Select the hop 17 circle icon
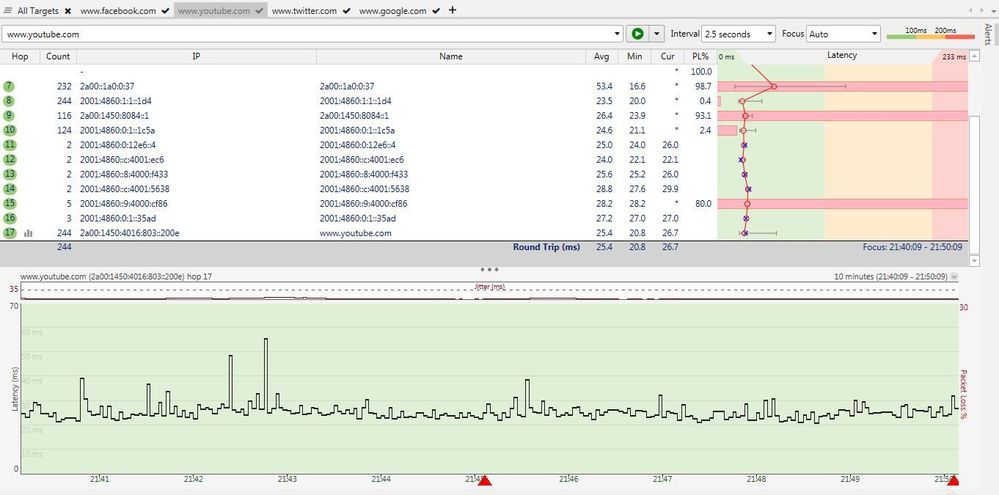Viewport: 999px width, 495px height. (x=9, y=233)
